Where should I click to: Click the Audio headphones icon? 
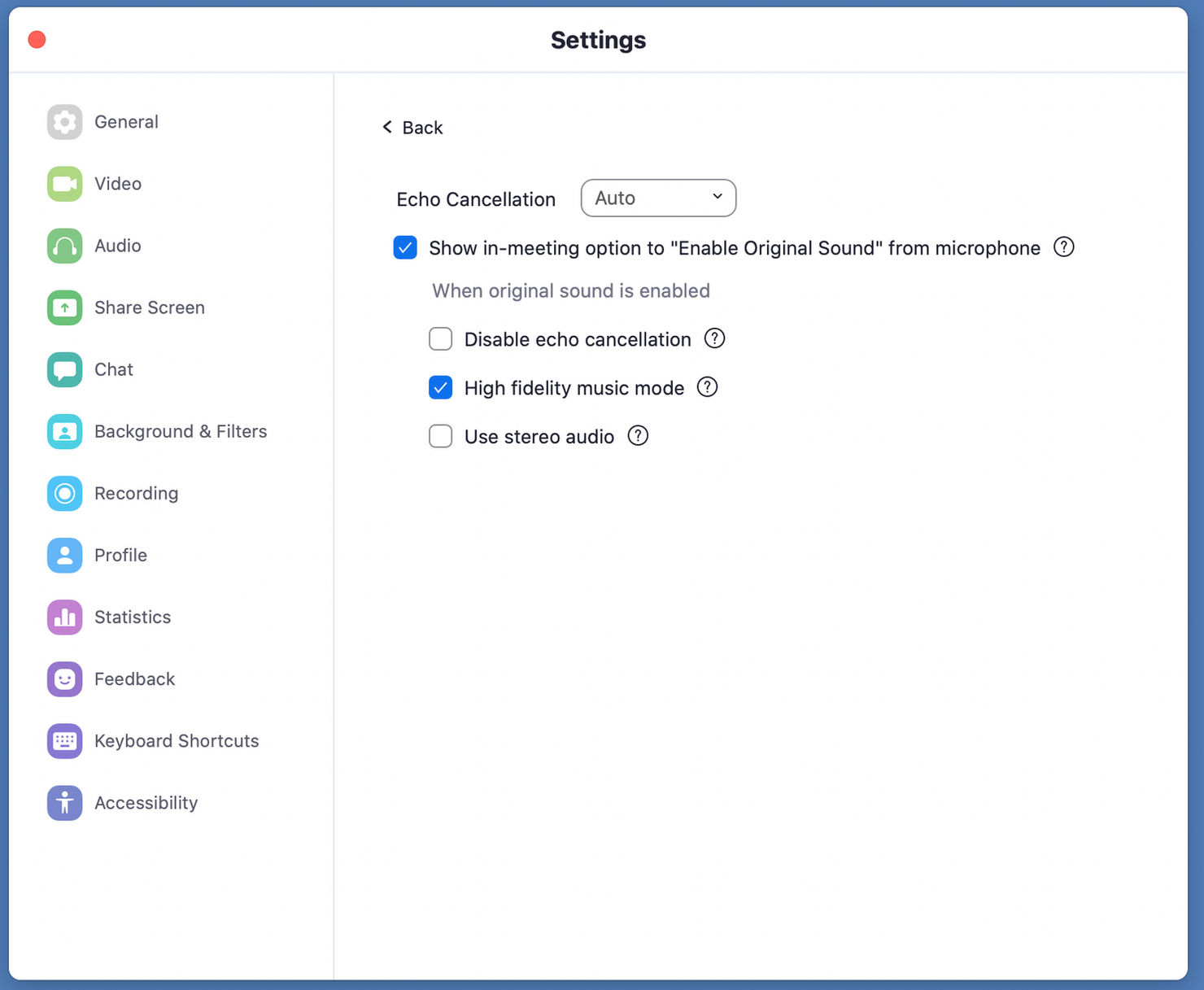click(x=64, y=246)
